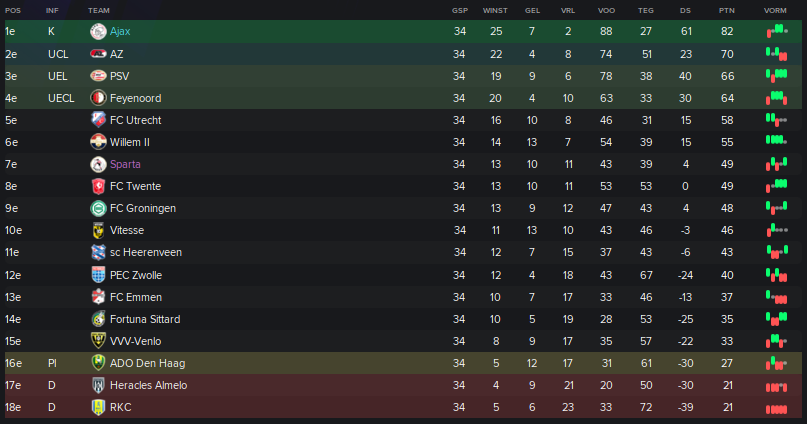Sort table by DS column header
This screenshot has width=807, height=424.
coord(685,10)
